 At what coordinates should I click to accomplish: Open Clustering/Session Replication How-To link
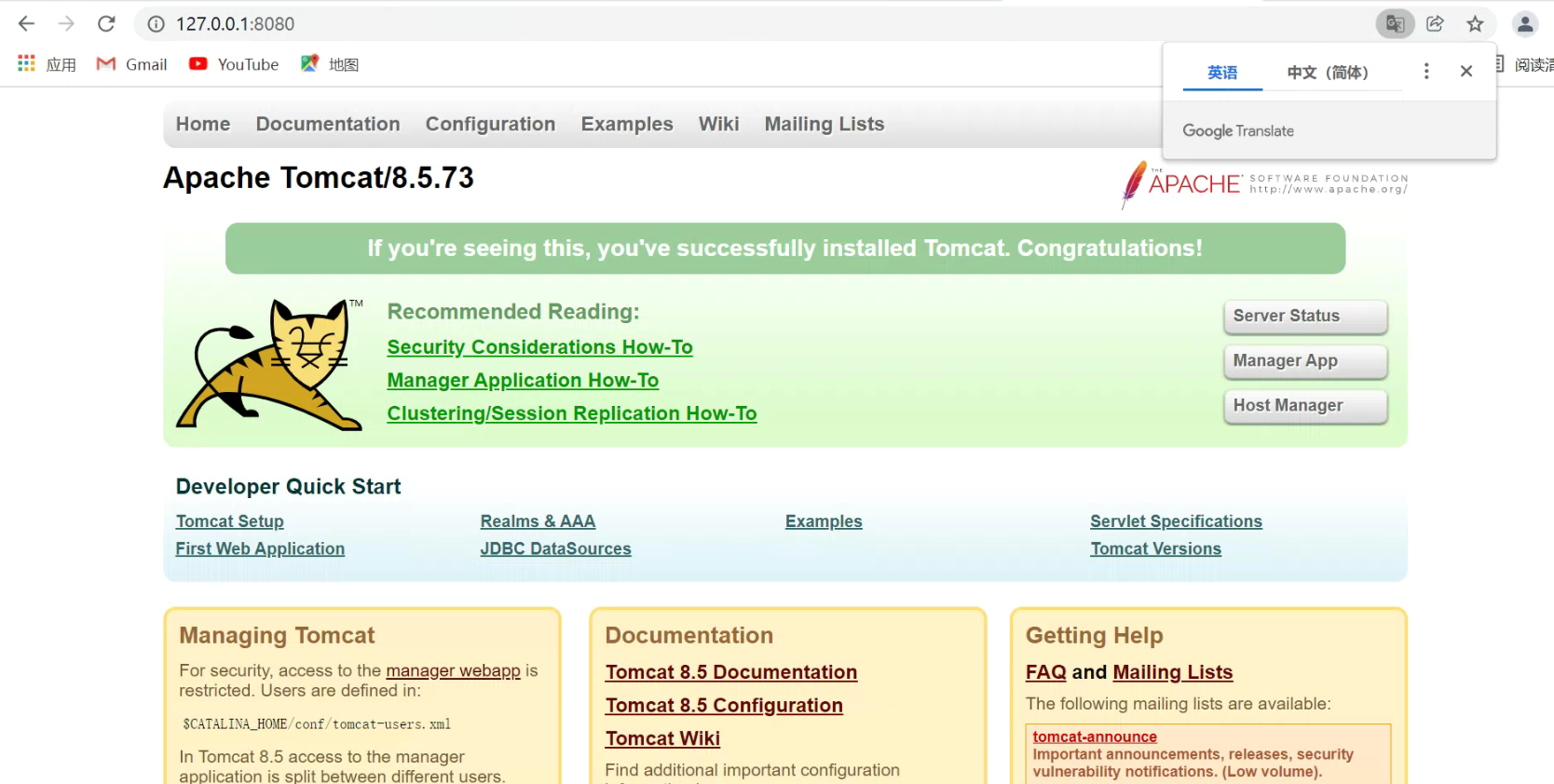[572, 413]
